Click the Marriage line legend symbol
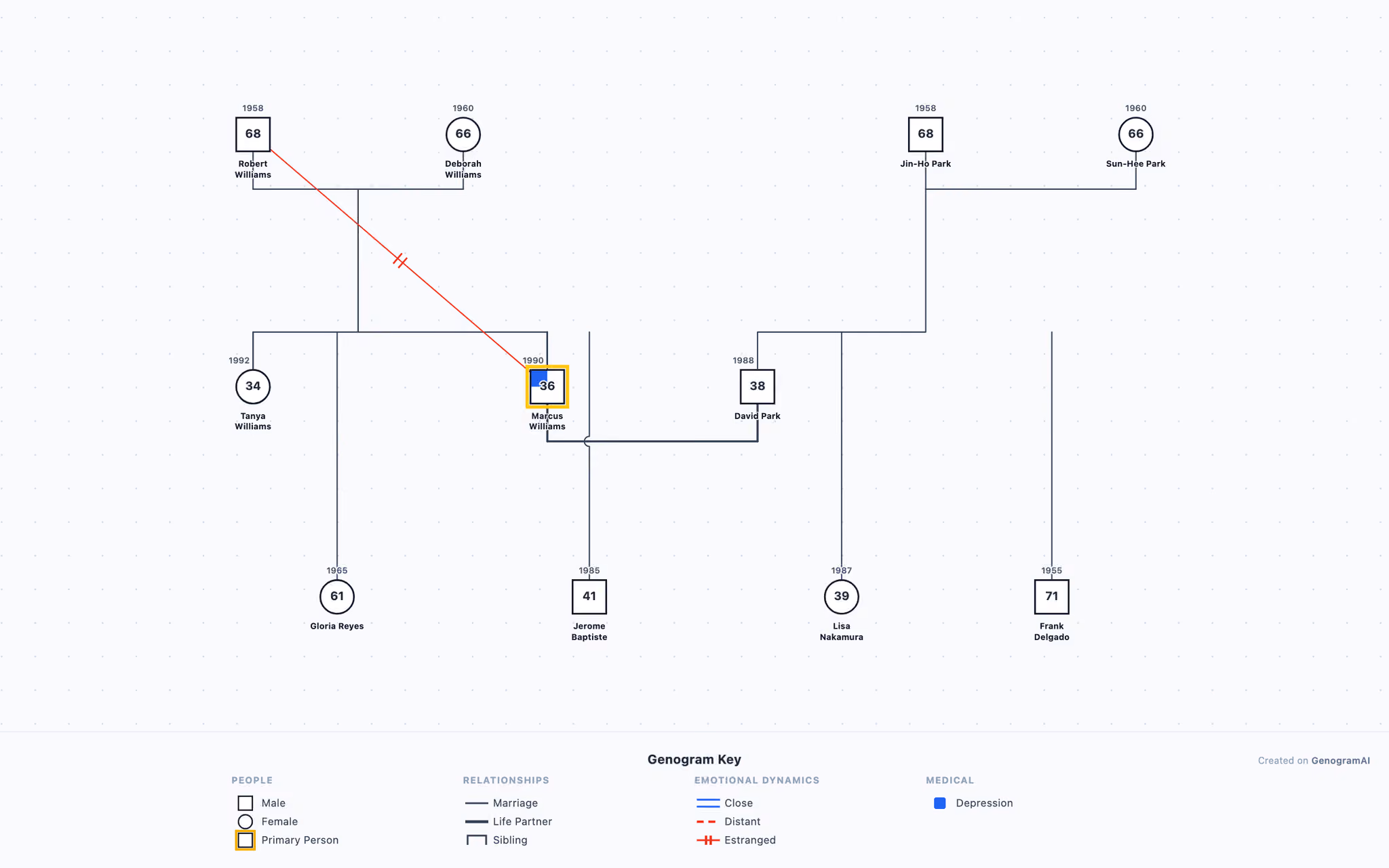This screenshot has height=868, width=1389. [477, 803]
